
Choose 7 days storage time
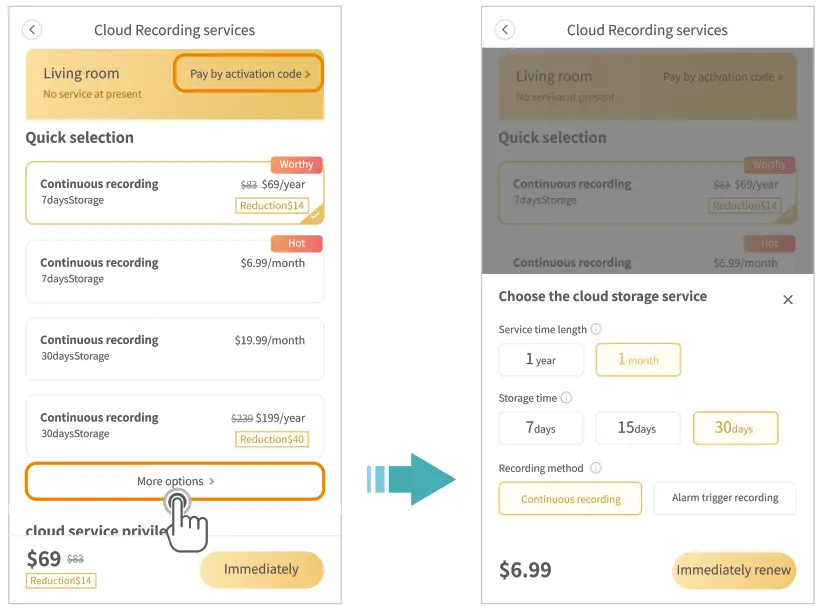(540, 428)
